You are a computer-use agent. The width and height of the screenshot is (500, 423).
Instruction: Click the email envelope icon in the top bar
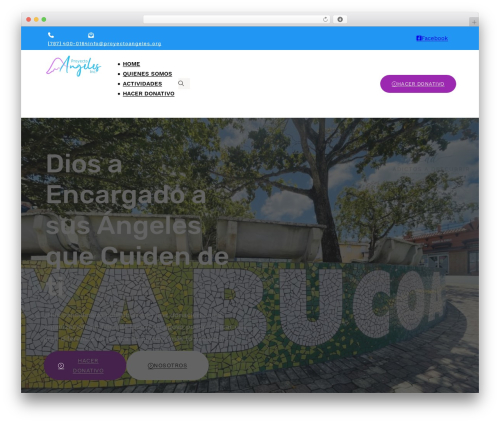91,35
